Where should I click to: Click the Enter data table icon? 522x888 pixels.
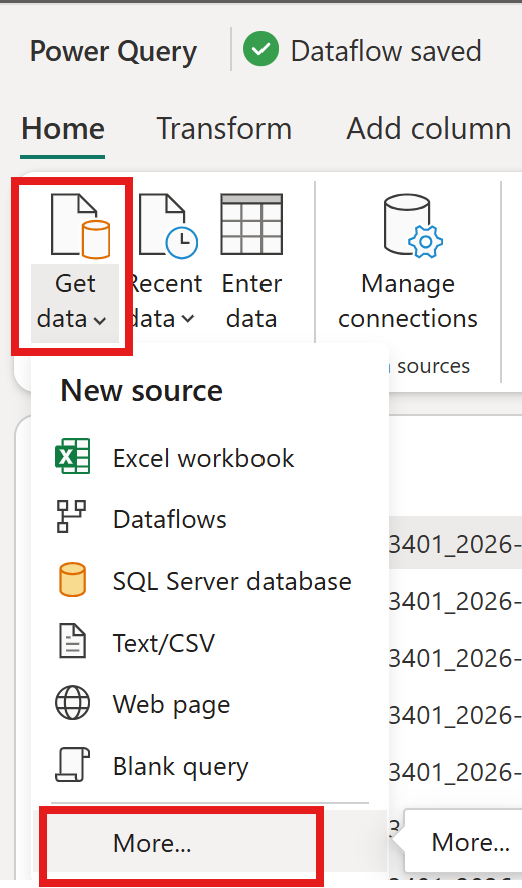coord(251,224)
